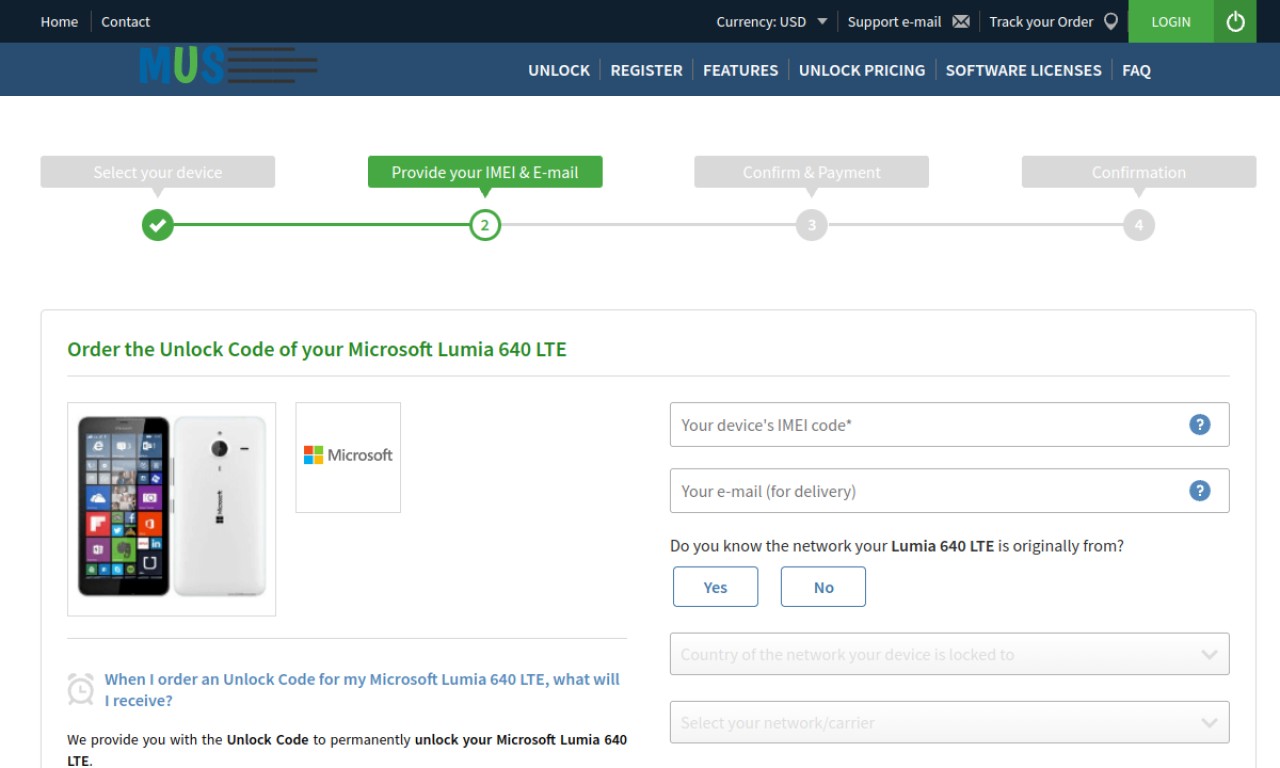Viewport: 1280px width, 768px height.
Task: Click the power icon beside LOGIN
Action: [x=1235, y=21]
